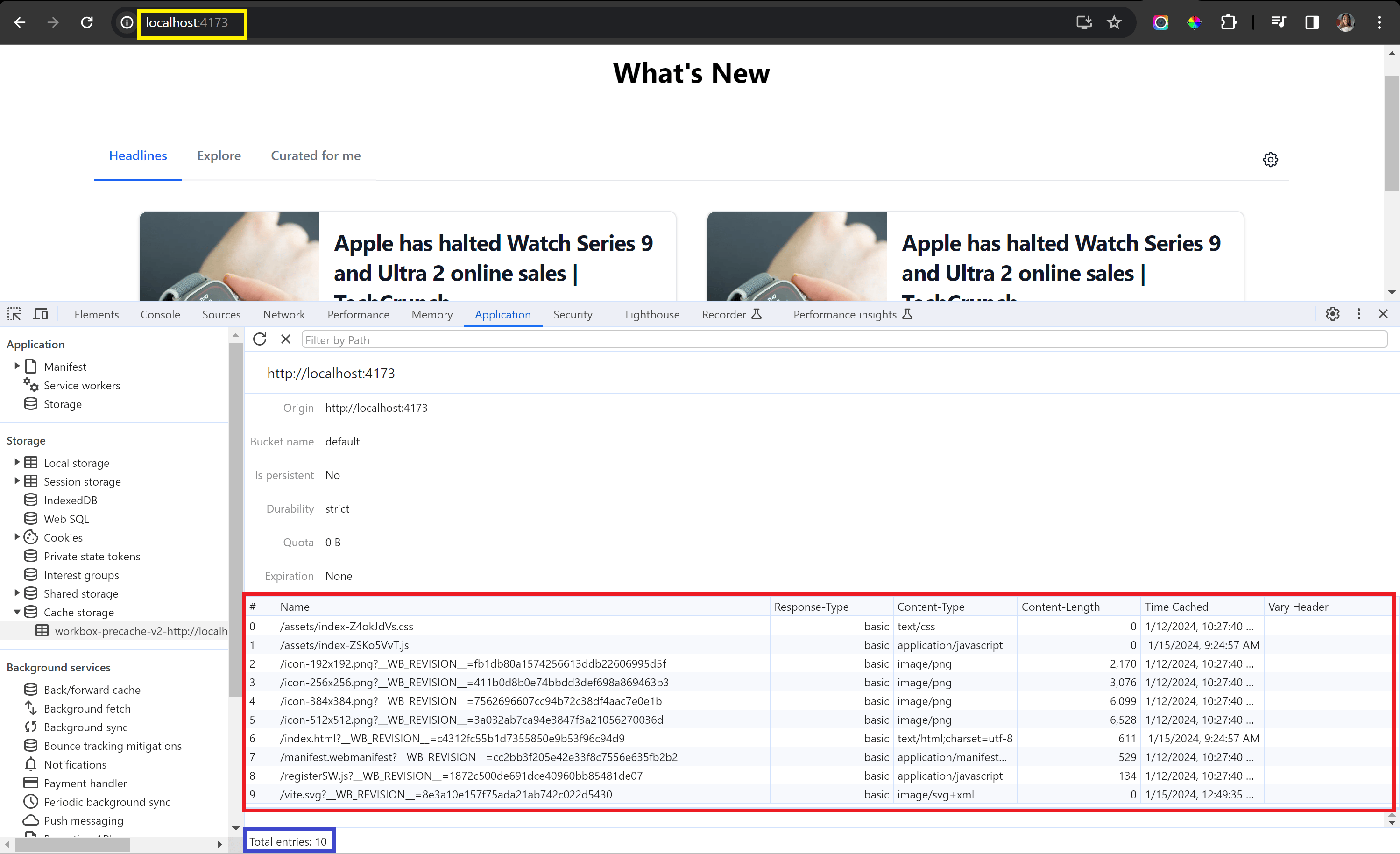The height and width of the screenshot is (854, 1400).
Task: Collapse the Cache storage tree arrow
Action: [17, 612]
